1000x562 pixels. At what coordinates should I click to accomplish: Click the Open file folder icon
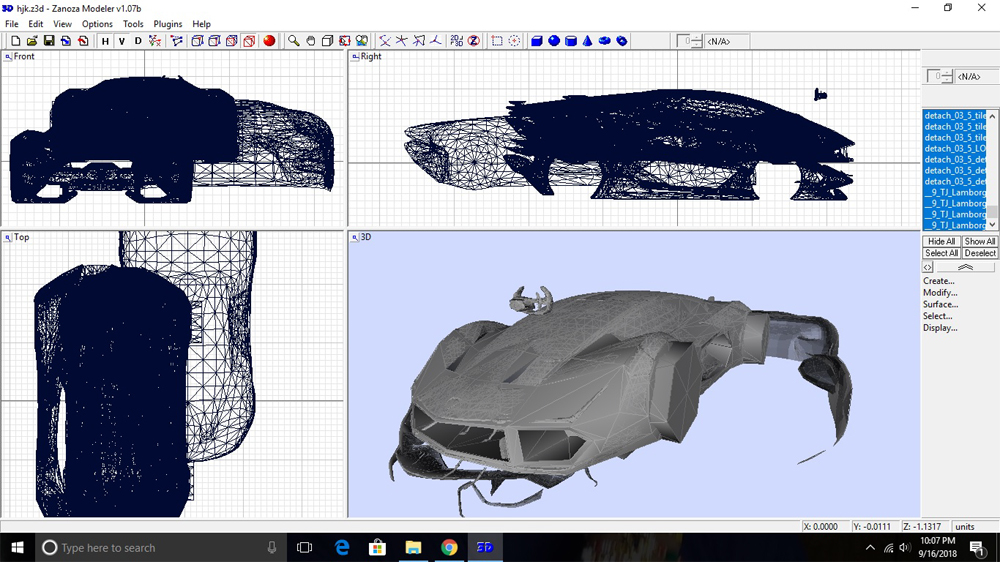click(x=32, y=41)
